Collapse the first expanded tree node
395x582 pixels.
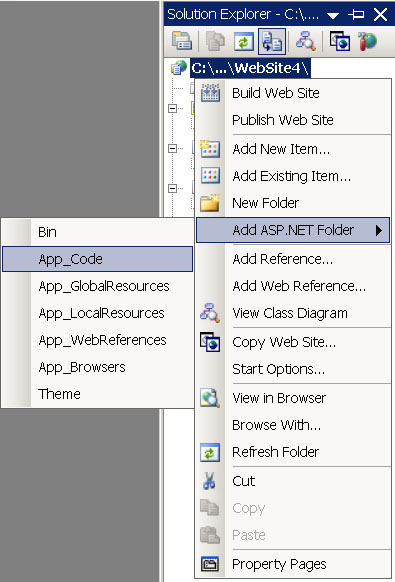pyautogui.click(x=172, y=108)
